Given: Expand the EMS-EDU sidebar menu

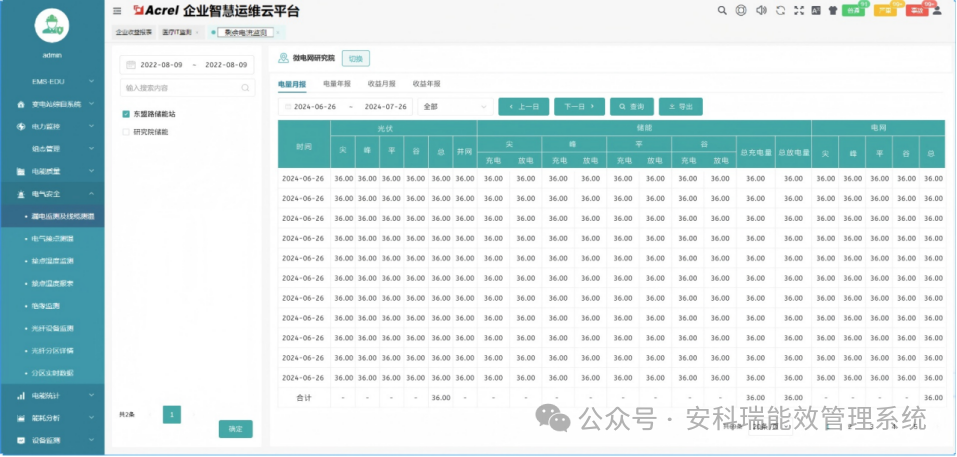Looking at the screenshot, I should [52, 81].
